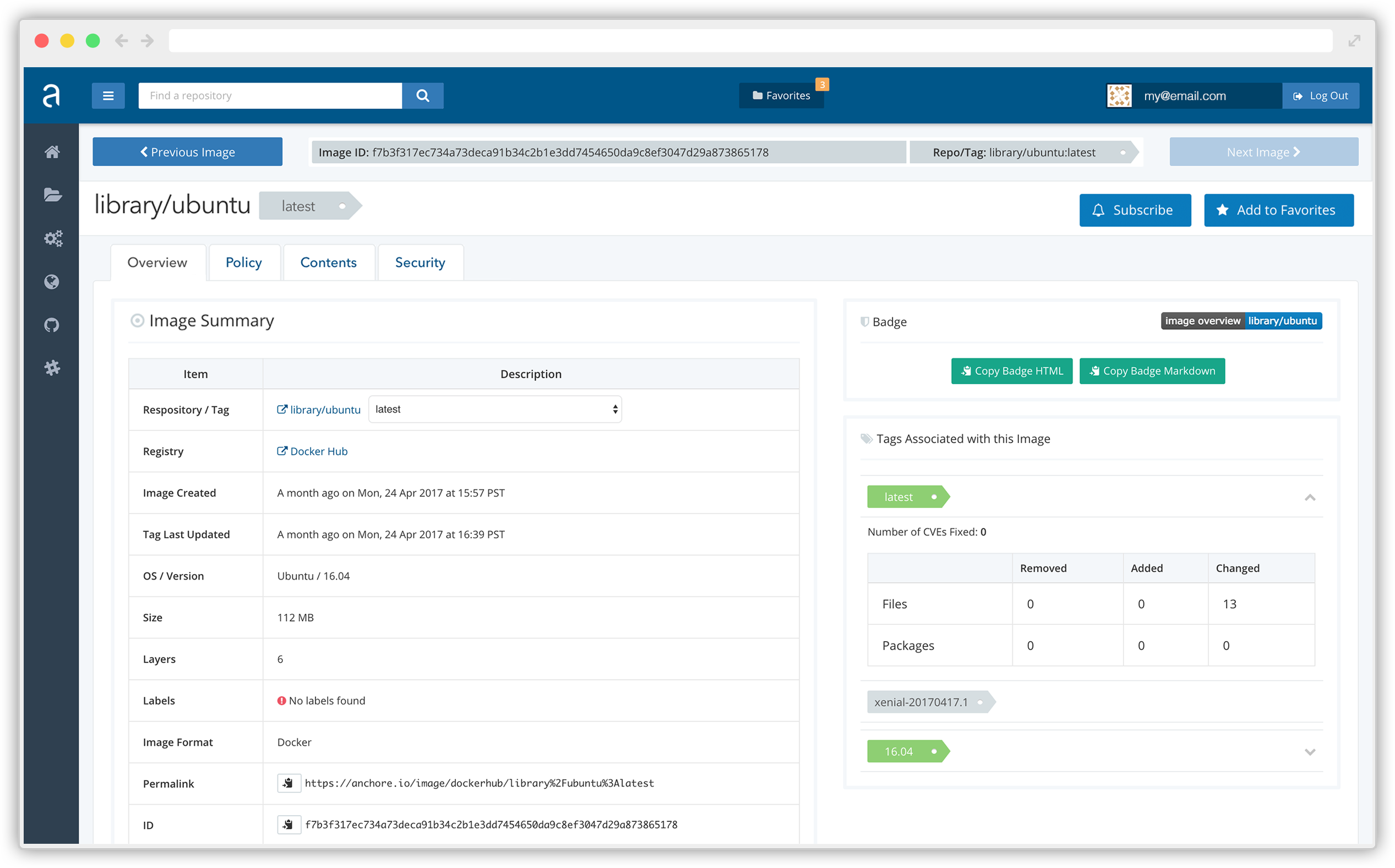Open the Docker Hub registry link
1395x868 pixels.
pos(312,451)
